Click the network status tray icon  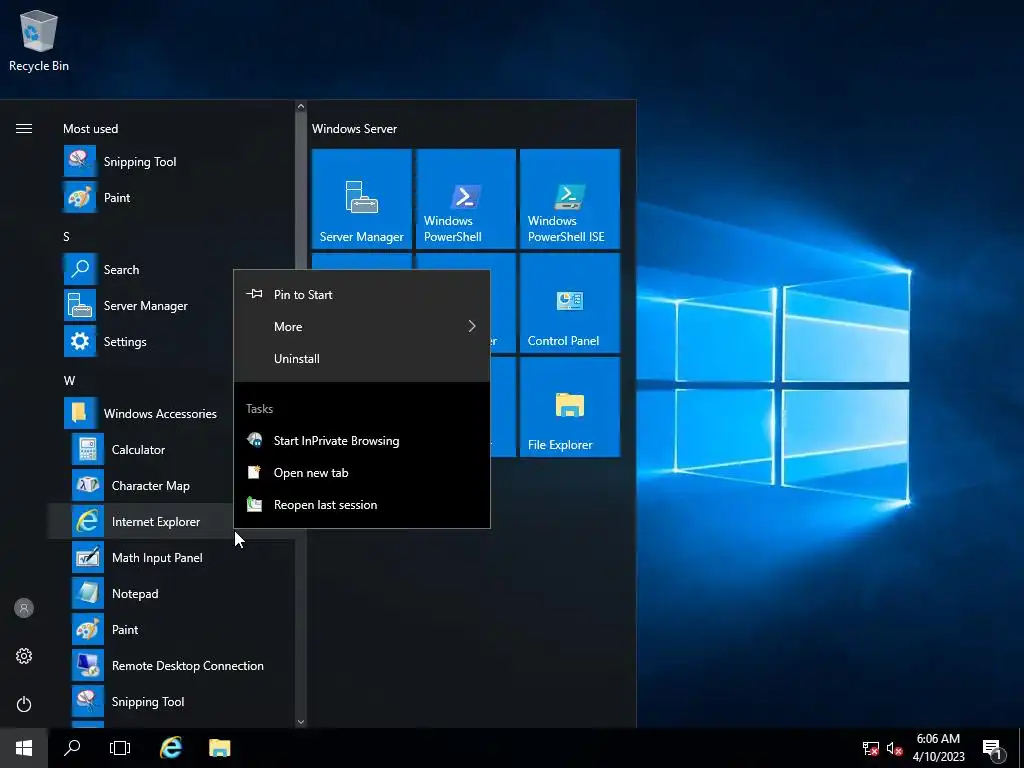(871, 748)
